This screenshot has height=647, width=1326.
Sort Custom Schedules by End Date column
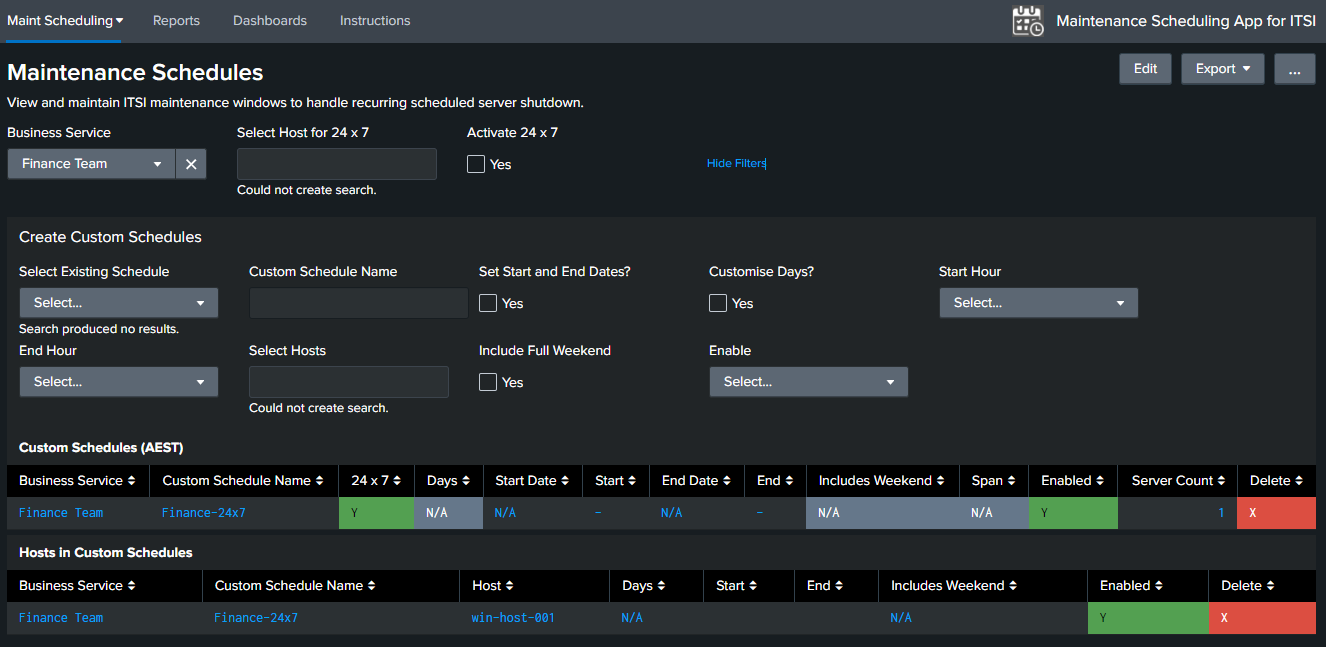tap(696, 480)
